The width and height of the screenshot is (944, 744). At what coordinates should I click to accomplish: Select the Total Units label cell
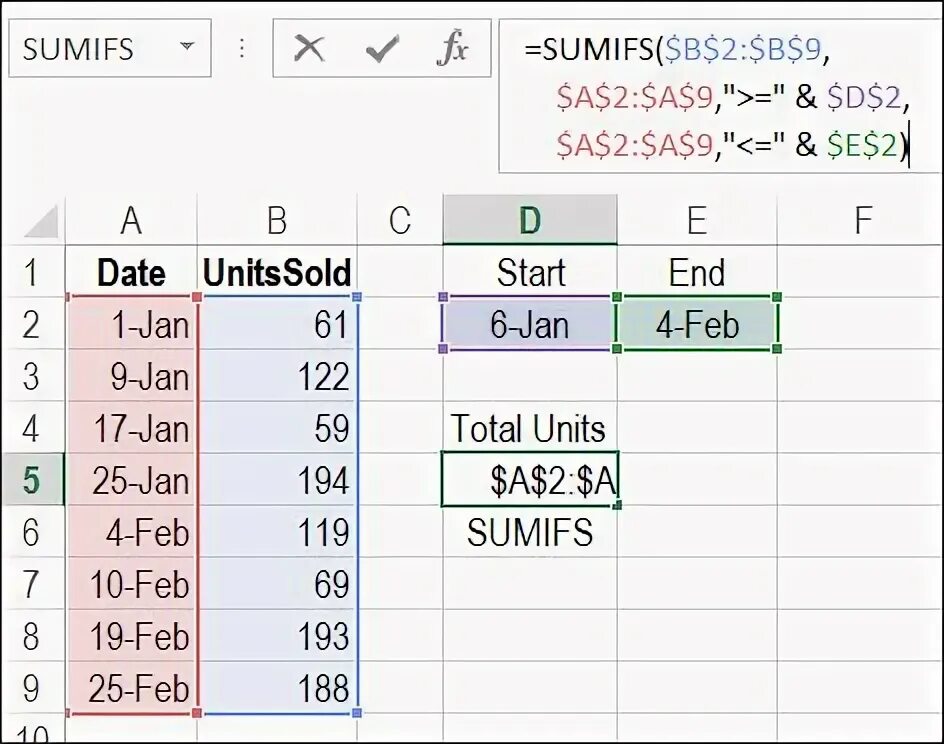[x=529, y=429]
